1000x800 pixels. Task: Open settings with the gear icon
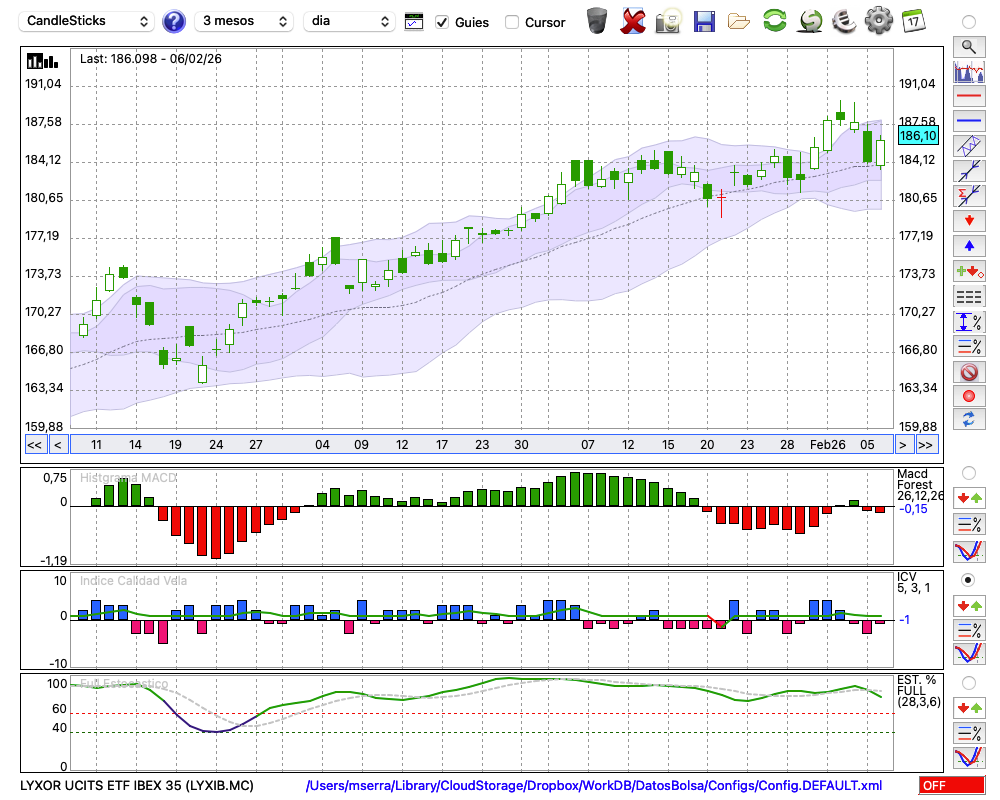[x=879, y=20]
